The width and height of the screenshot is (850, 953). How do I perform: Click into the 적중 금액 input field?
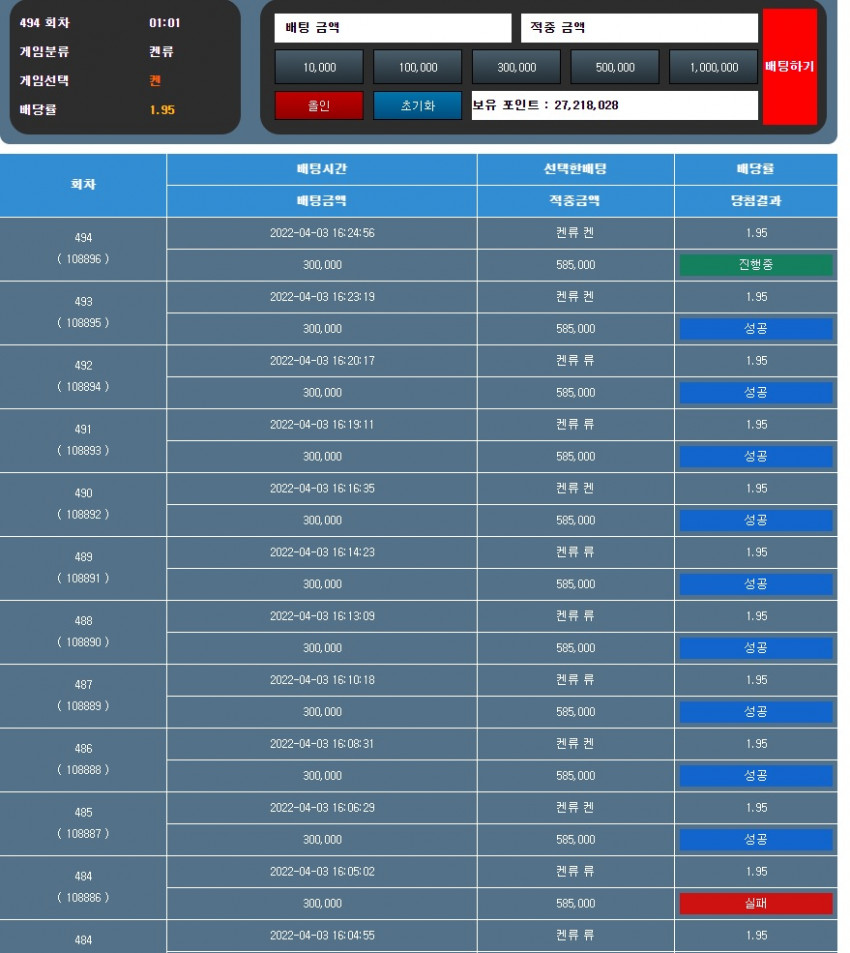[x=639, y=28]
